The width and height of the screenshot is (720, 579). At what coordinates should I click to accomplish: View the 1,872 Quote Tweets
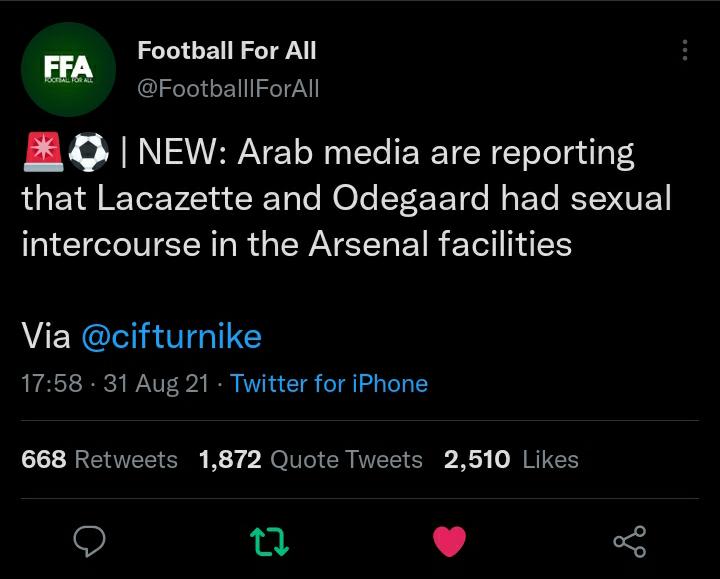pyautogui.click(x=310, y=459)
